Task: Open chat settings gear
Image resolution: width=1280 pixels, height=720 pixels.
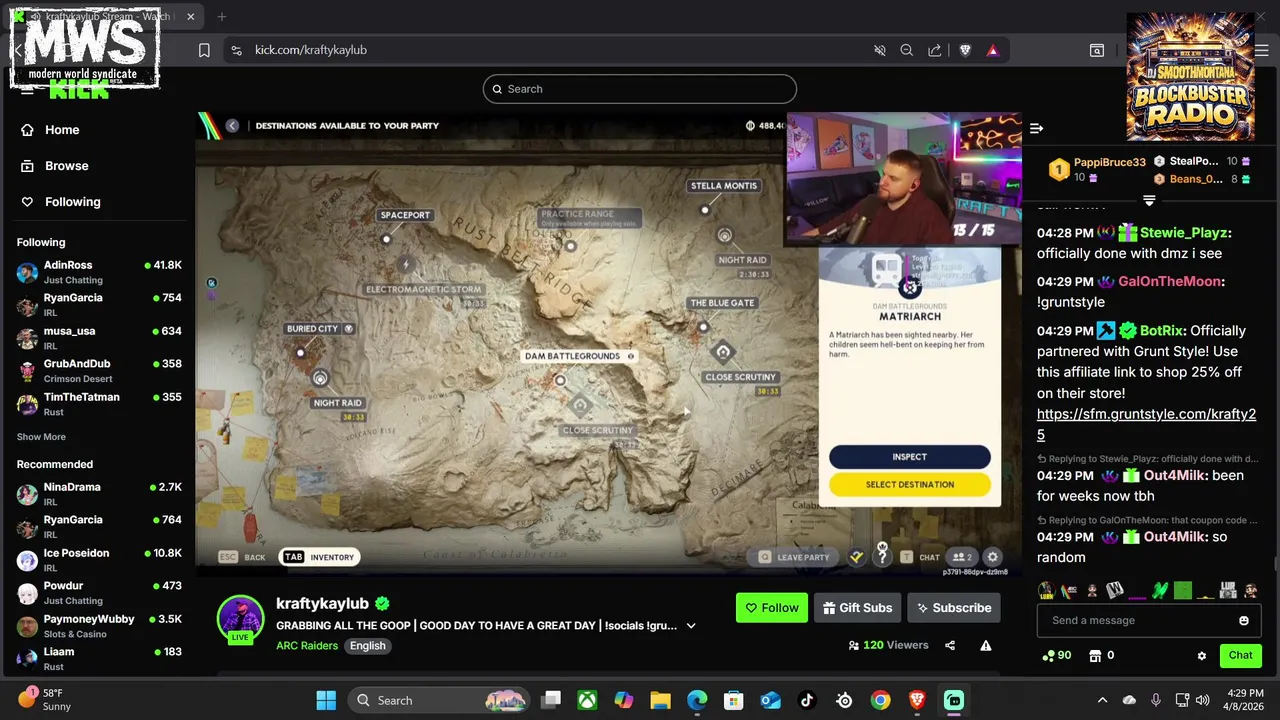Action: (1202, 656)
